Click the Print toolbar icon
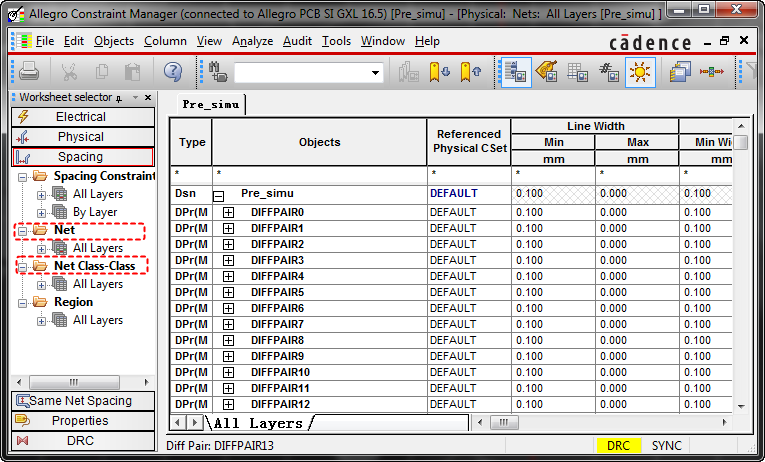This screenshot has width=765, height=462. pyautogui.click(x=29, y=72)
